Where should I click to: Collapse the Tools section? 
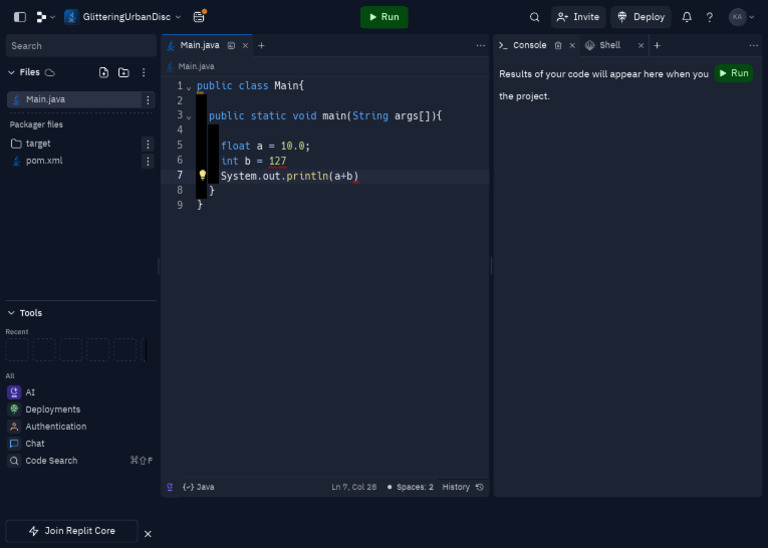(x=11, y=313)
